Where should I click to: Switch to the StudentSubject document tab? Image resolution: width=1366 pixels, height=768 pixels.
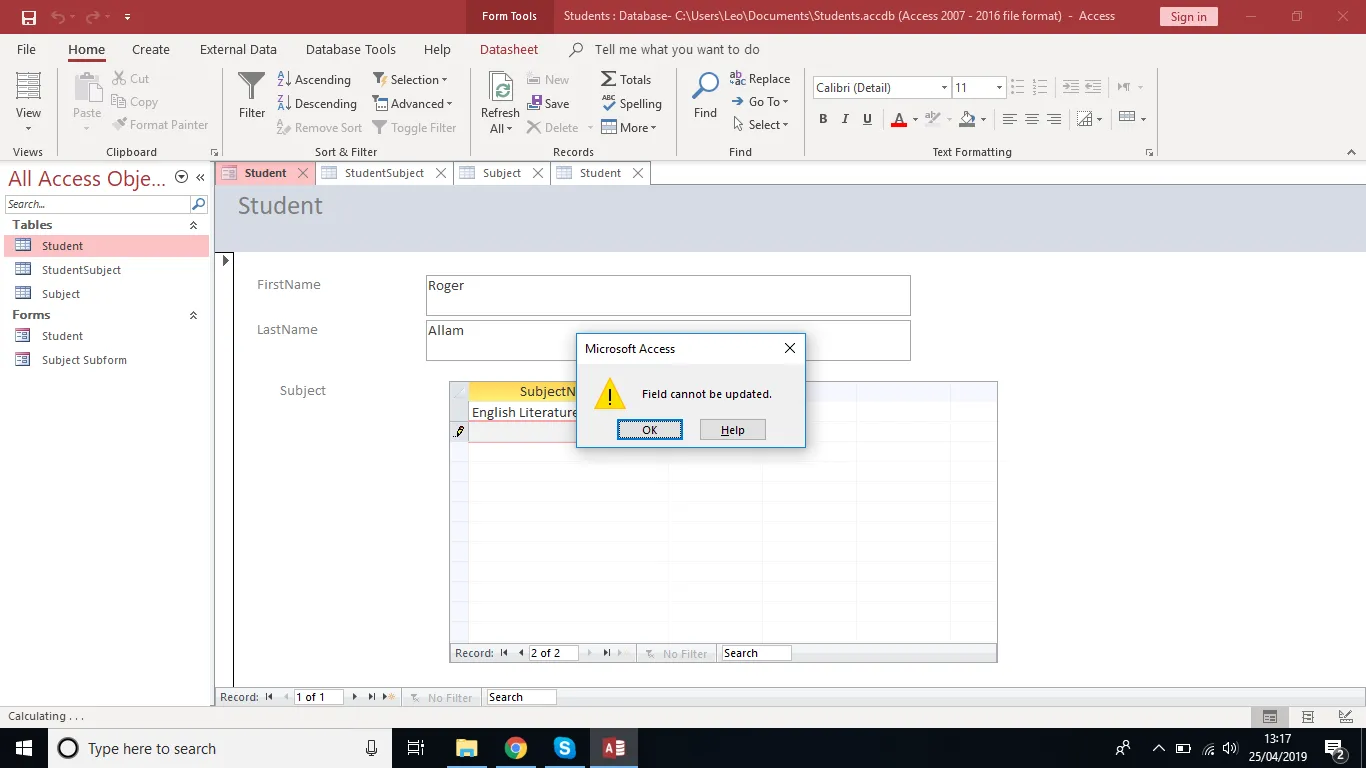tap(385, 173)
